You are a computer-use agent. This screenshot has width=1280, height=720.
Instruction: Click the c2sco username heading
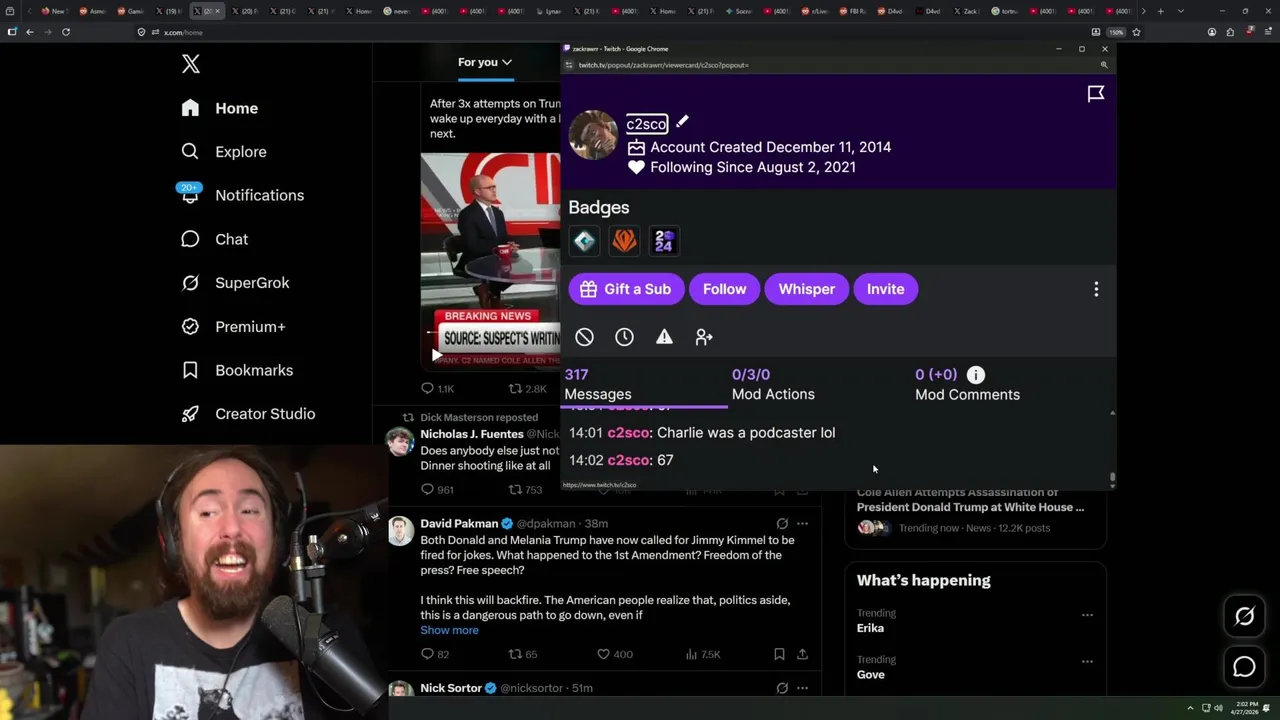click(647, 124)
